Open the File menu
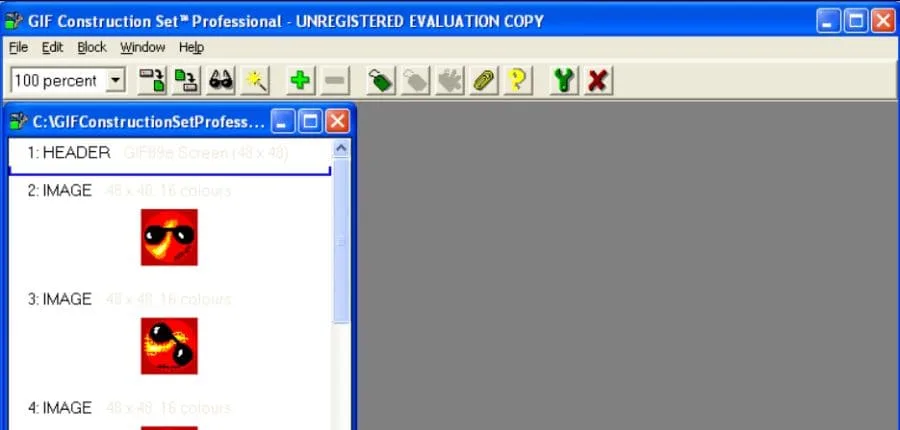Screen dimensions: 900x430 point(18,47)
